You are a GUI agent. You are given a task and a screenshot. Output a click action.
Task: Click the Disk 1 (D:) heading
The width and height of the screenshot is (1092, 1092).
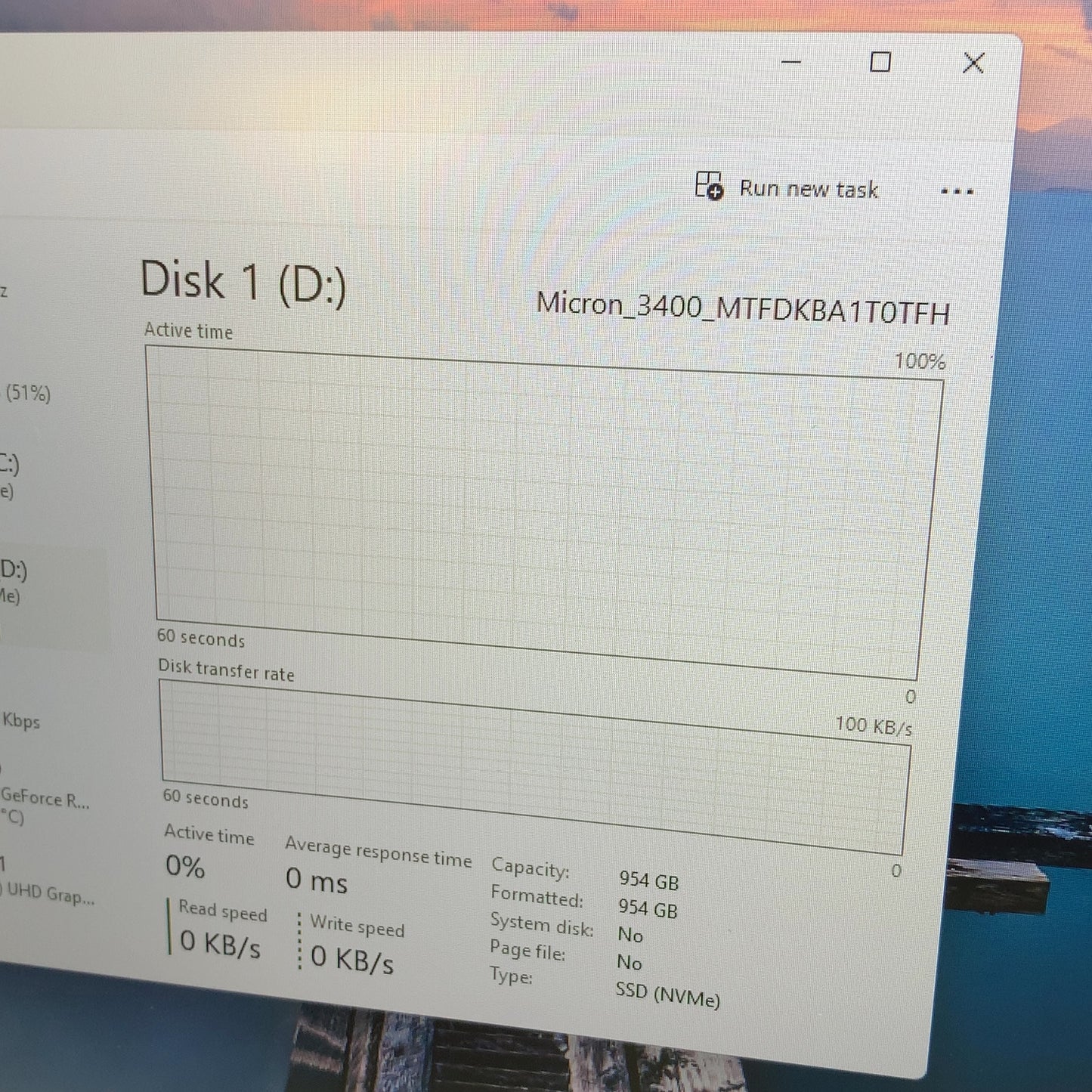243,282
